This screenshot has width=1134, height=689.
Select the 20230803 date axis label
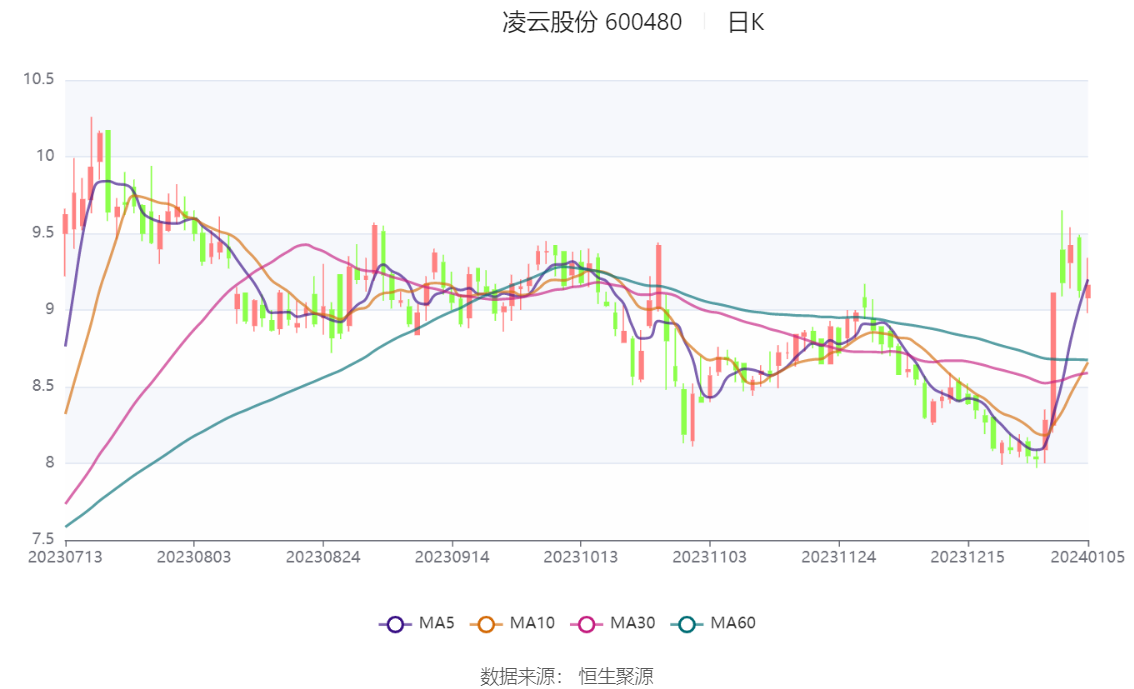194,557
